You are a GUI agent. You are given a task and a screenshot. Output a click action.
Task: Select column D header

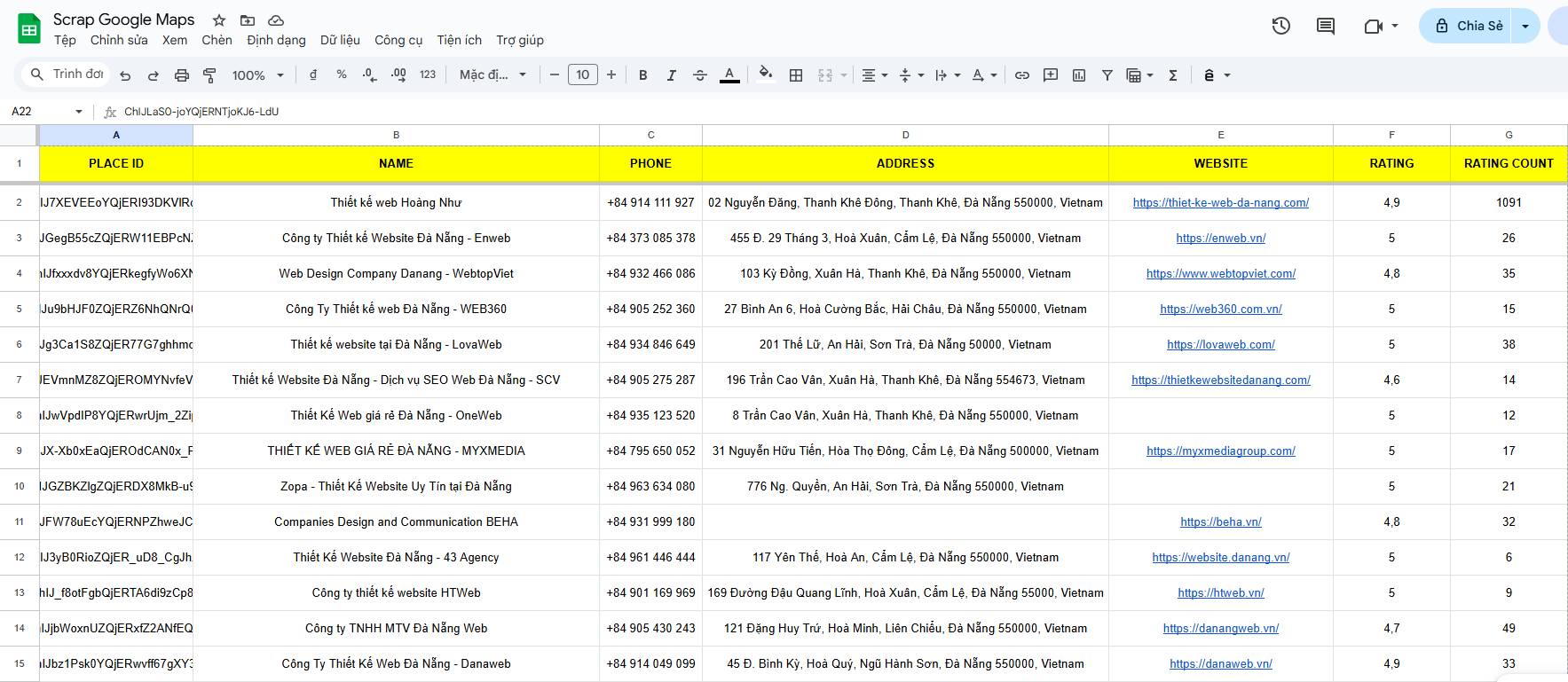pyautogui.click(x=905, y=135)
